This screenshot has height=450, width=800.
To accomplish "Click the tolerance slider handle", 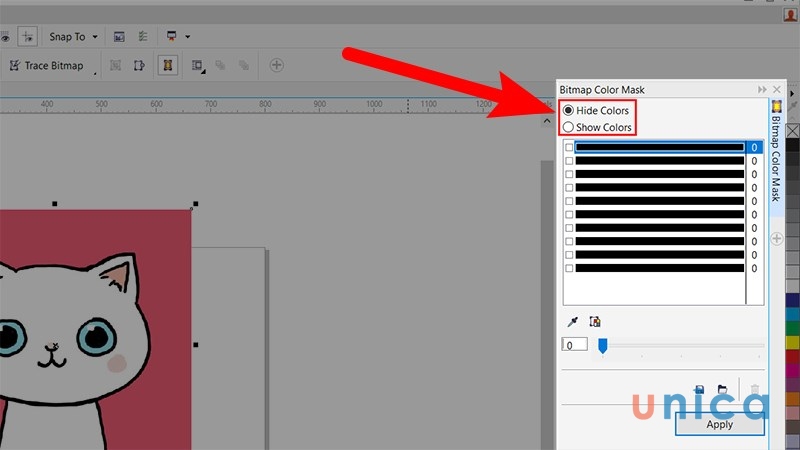I will pyautogui.click(x=602, y=345).
